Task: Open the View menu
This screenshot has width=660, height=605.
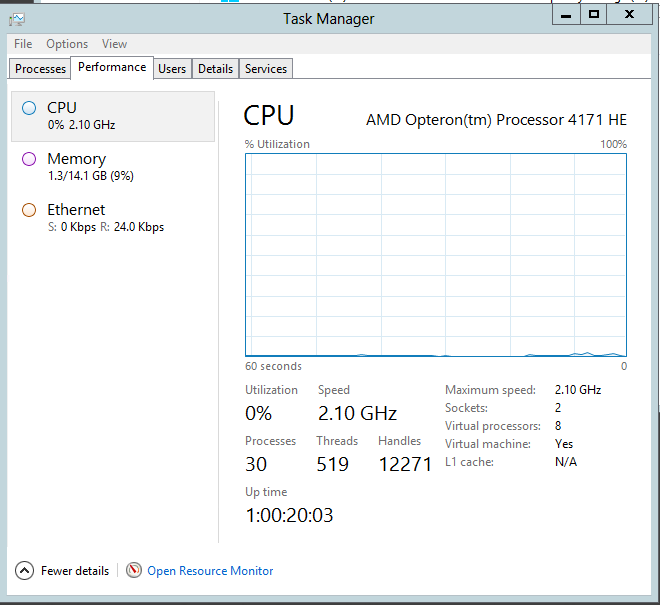Action: pyautogui.click(x=114, y=44)
